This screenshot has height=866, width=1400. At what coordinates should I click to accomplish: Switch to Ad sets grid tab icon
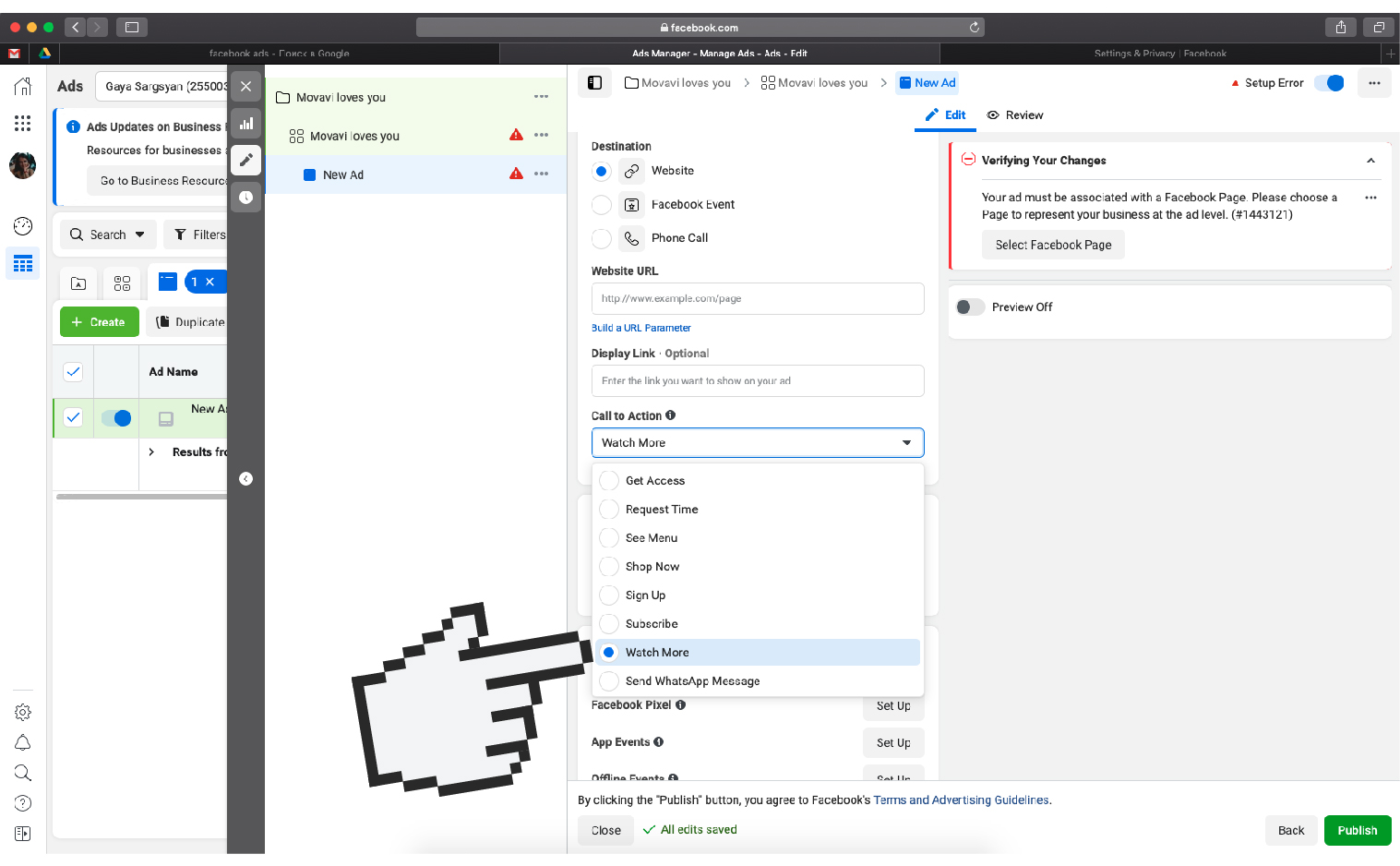(x=122, y=283)
